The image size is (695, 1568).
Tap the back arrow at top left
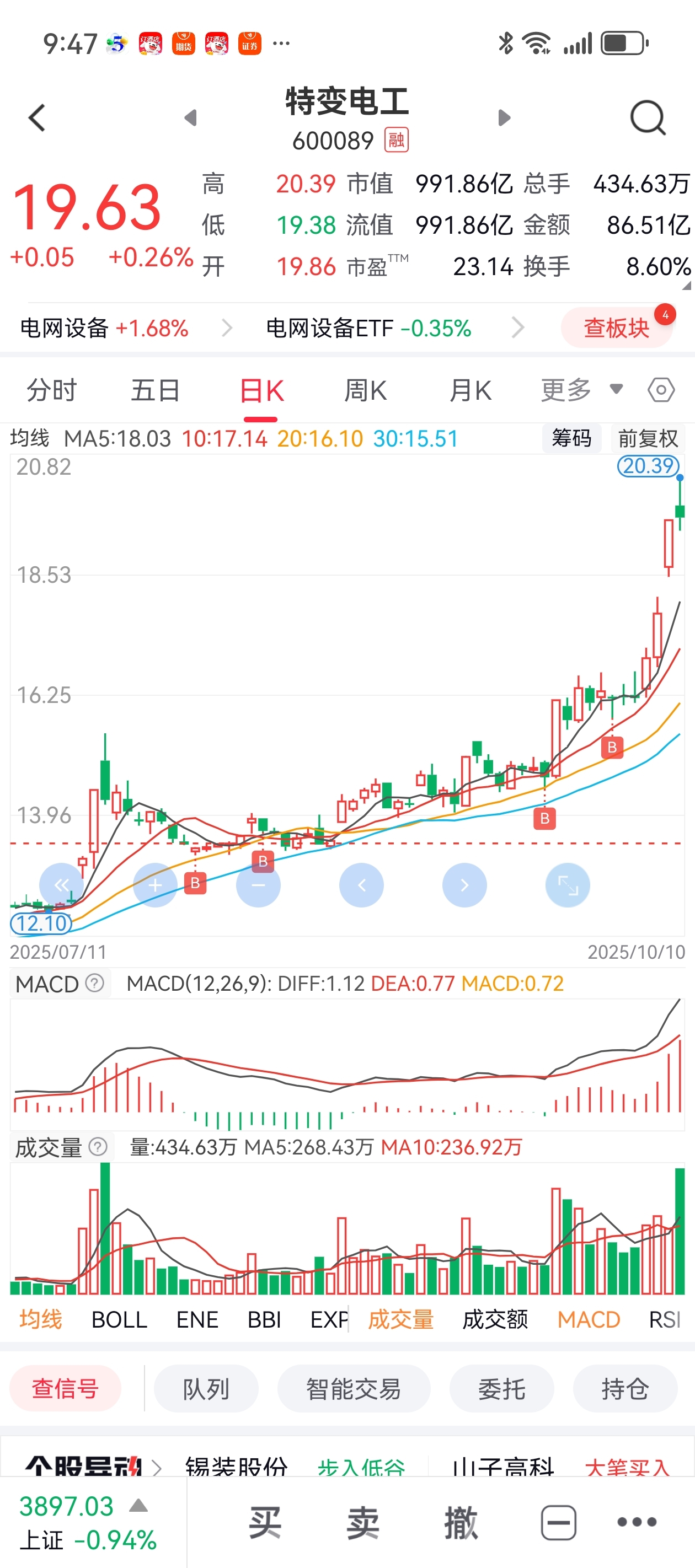tap(37, 117)
